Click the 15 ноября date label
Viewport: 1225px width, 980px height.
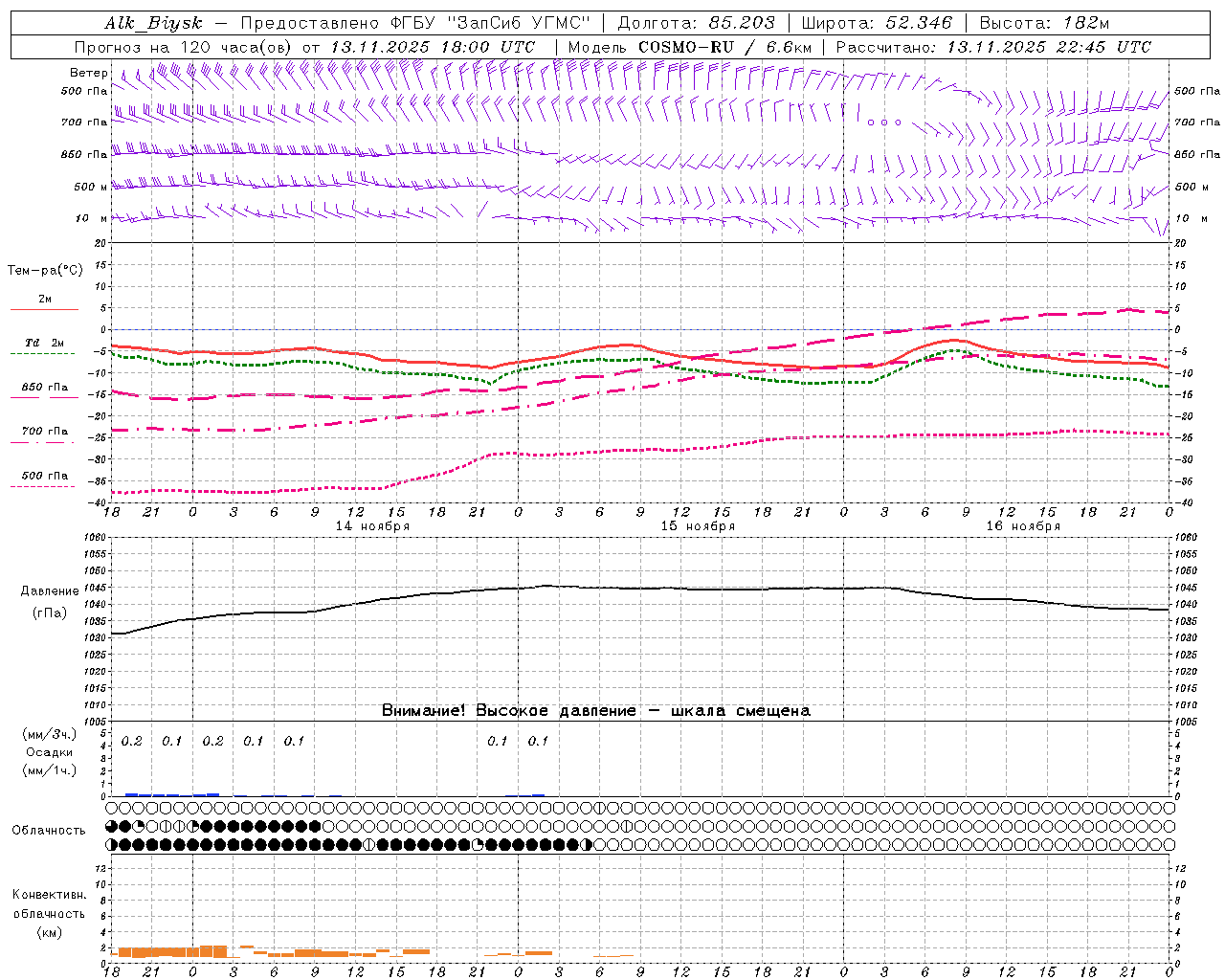coord(698,526)
